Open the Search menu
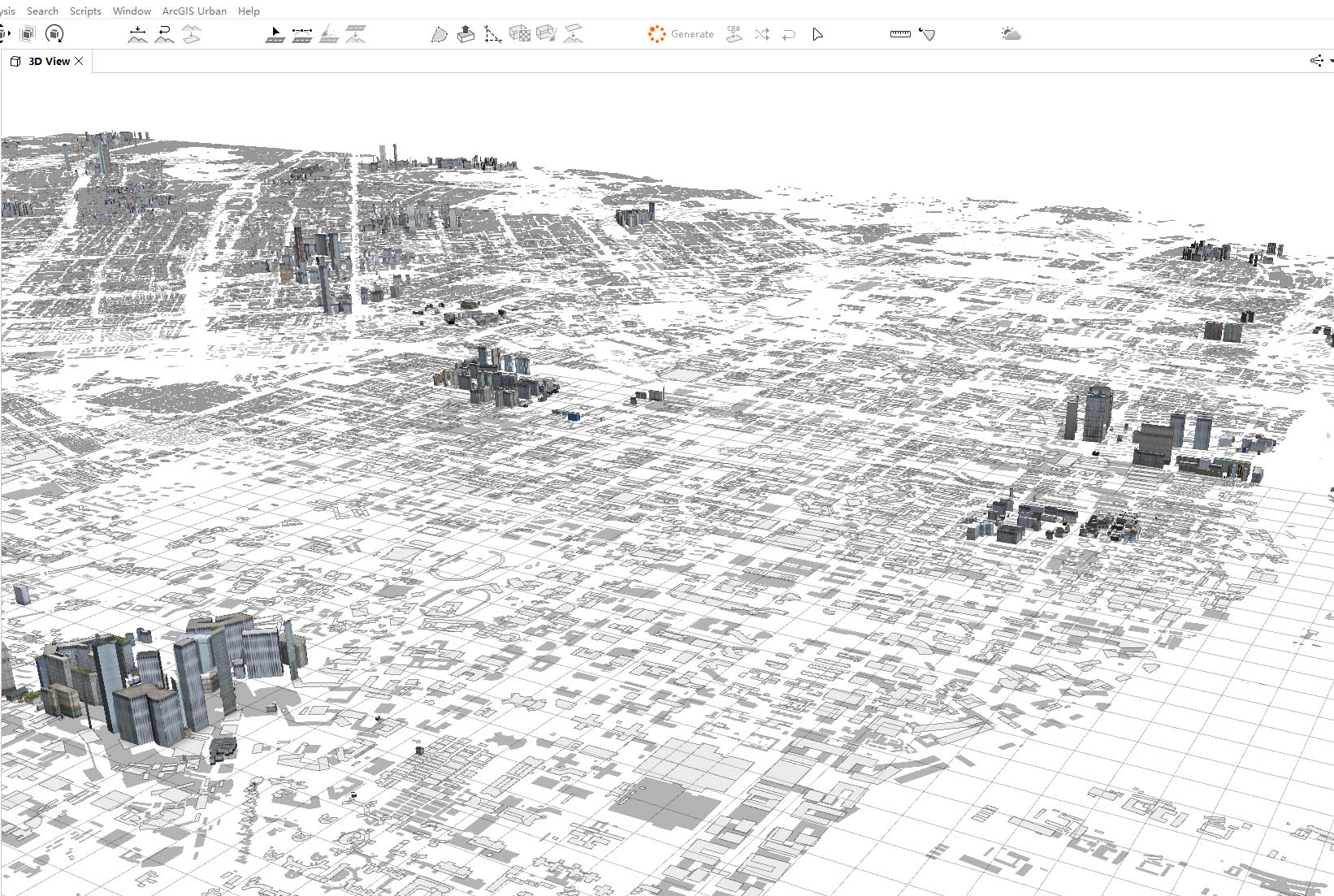Image resolution: width=1334 pixels, height=896 pixels. click(42, 11)
